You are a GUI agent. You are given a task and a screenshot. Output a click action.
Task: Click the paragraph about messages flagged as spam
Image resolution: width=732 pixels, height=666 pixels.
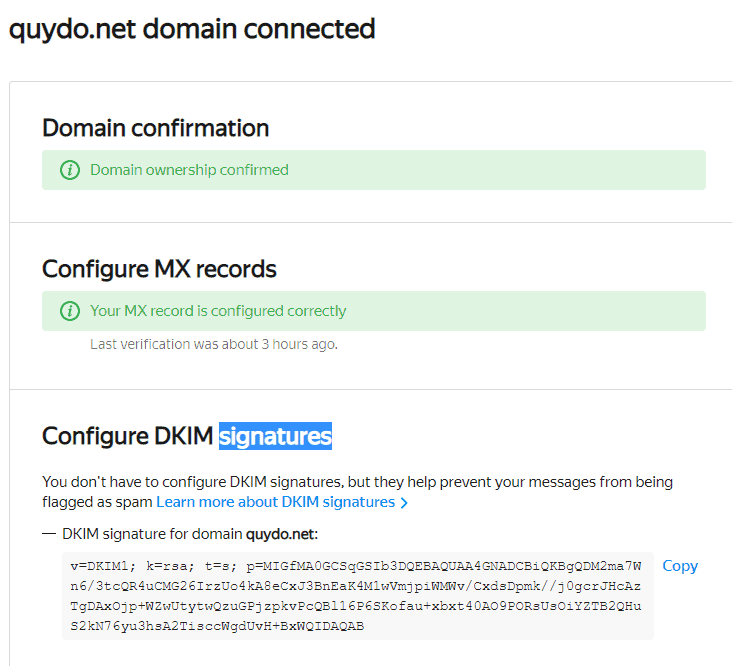click(357, 492)
